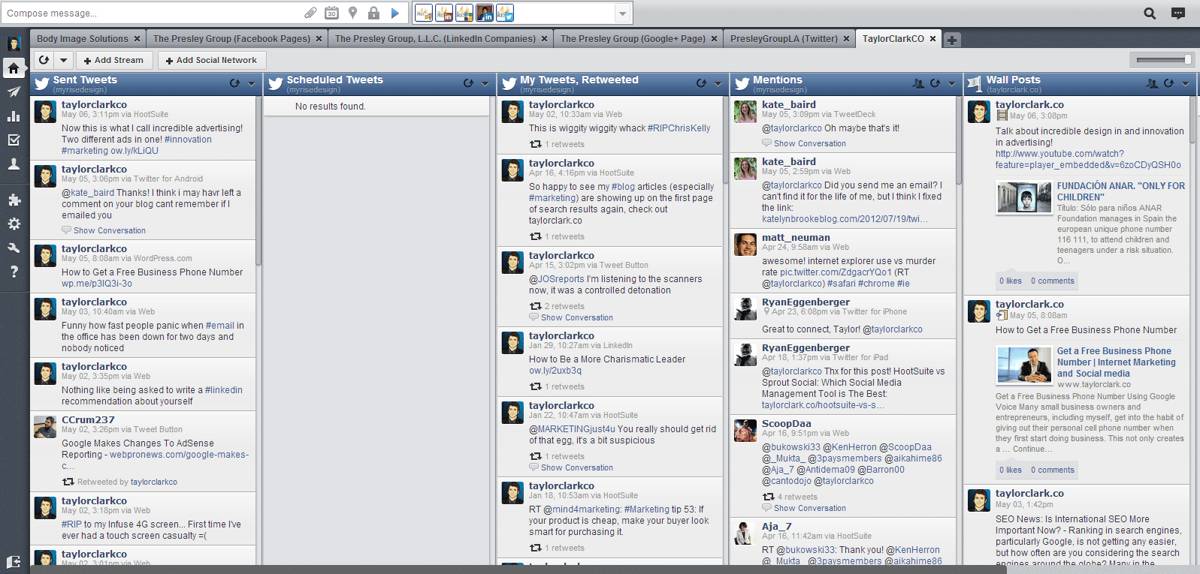Open the My Tweets, Retweeted options dropdown
This screenshot has height=574, width=1200.
[716, 84]
